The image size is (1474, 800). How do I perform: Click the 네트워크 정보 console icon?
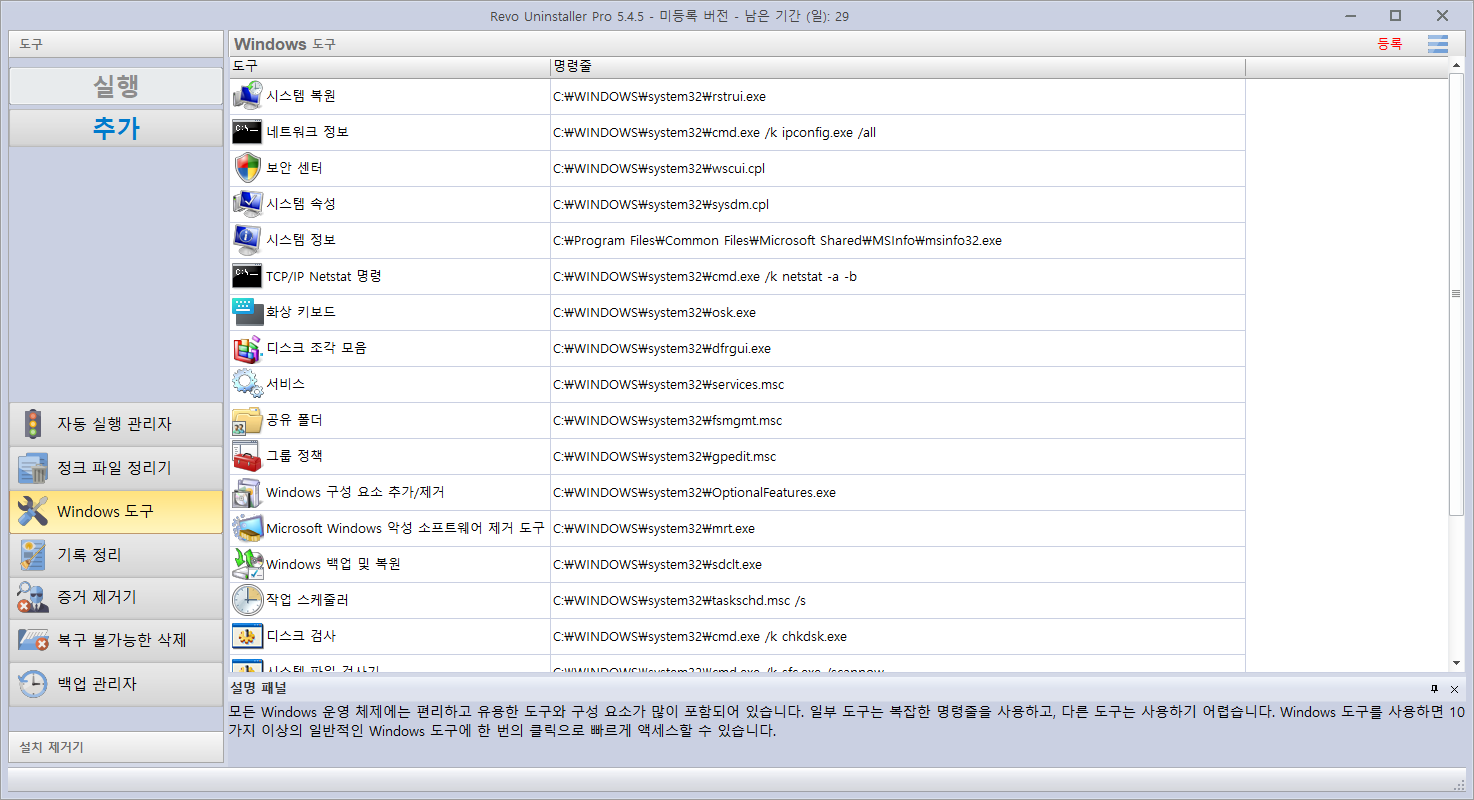point(247,132)
